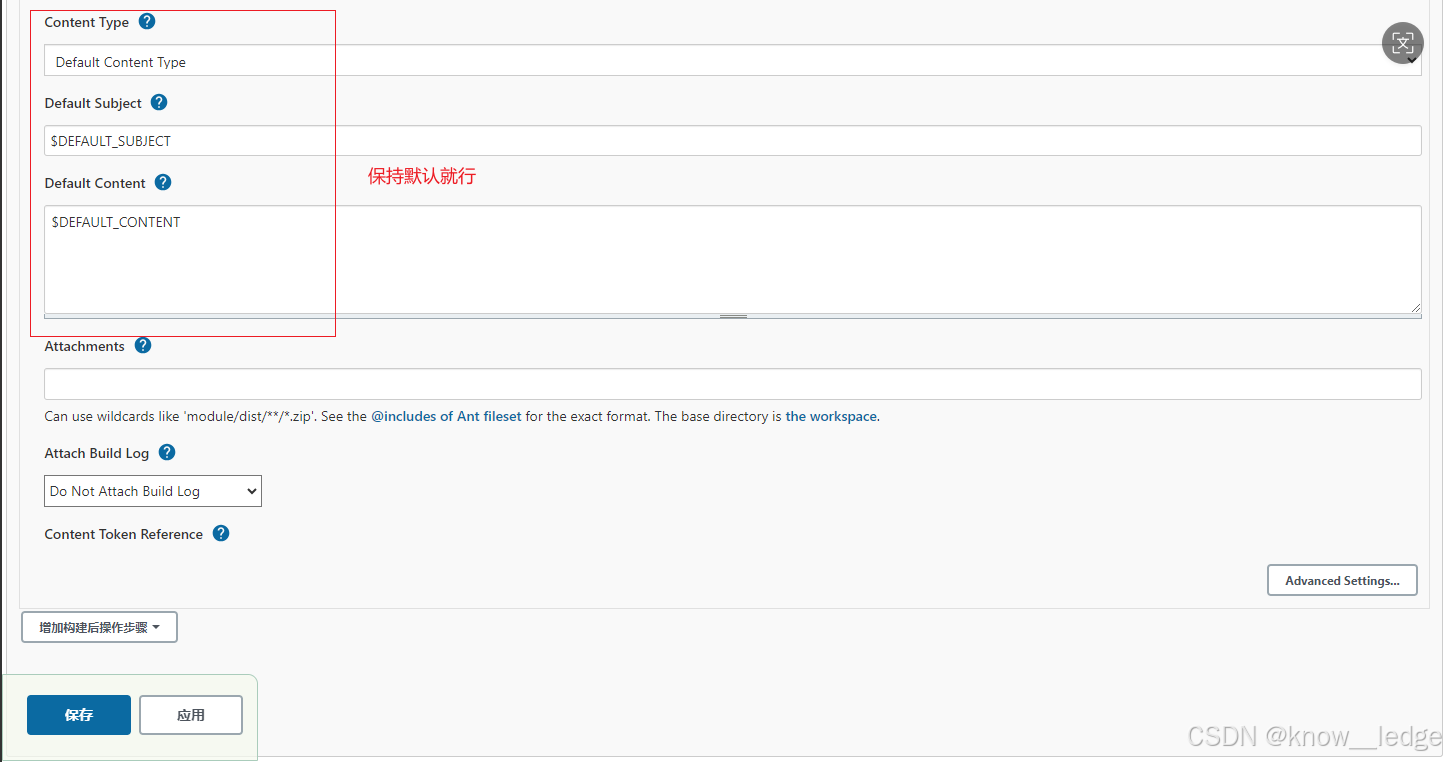
Task: Open the @includes of Ant fileset link
Action: pos(446,416)
